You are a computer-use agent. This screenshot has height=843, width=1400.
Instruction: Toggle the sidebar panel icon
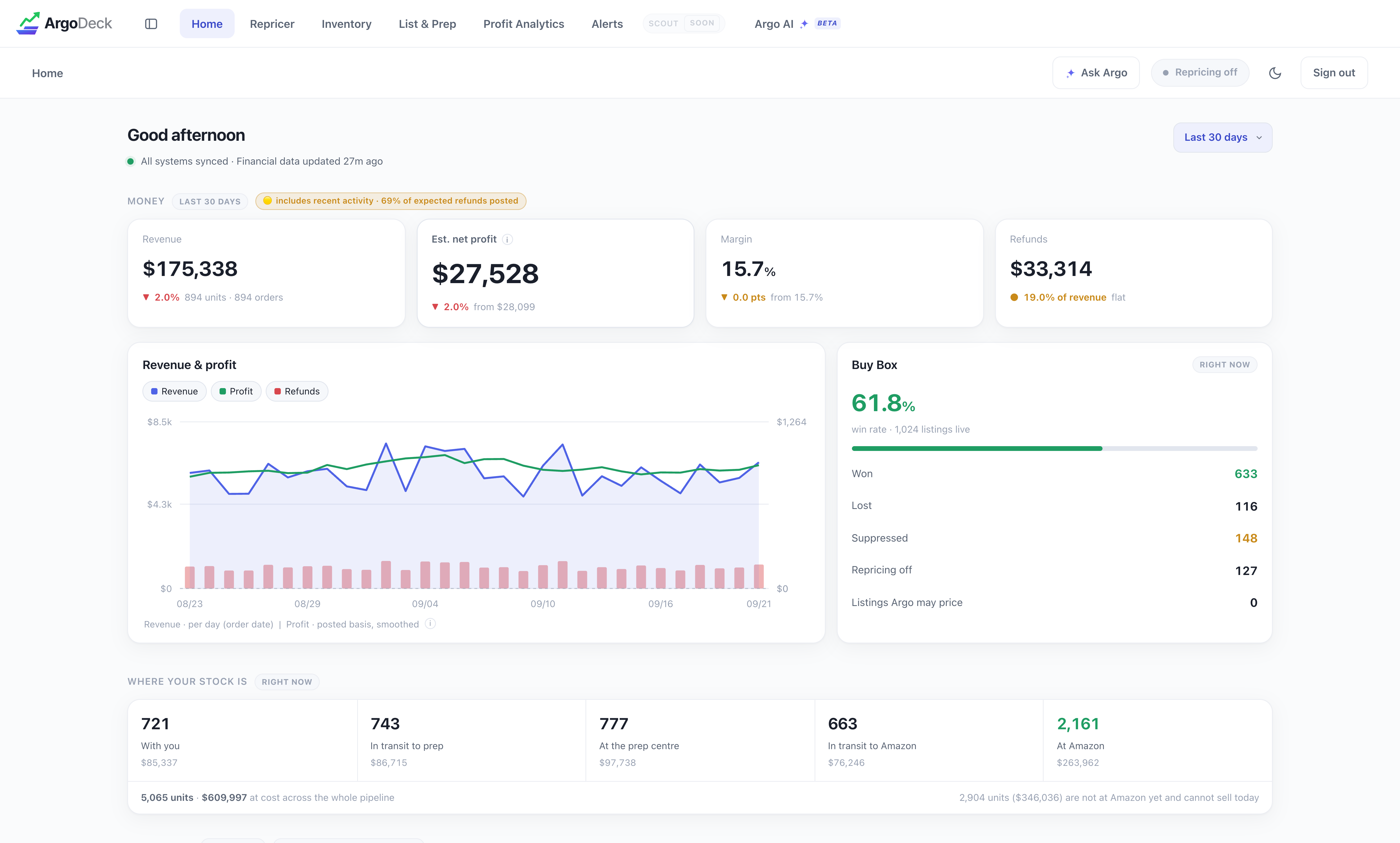151,24
